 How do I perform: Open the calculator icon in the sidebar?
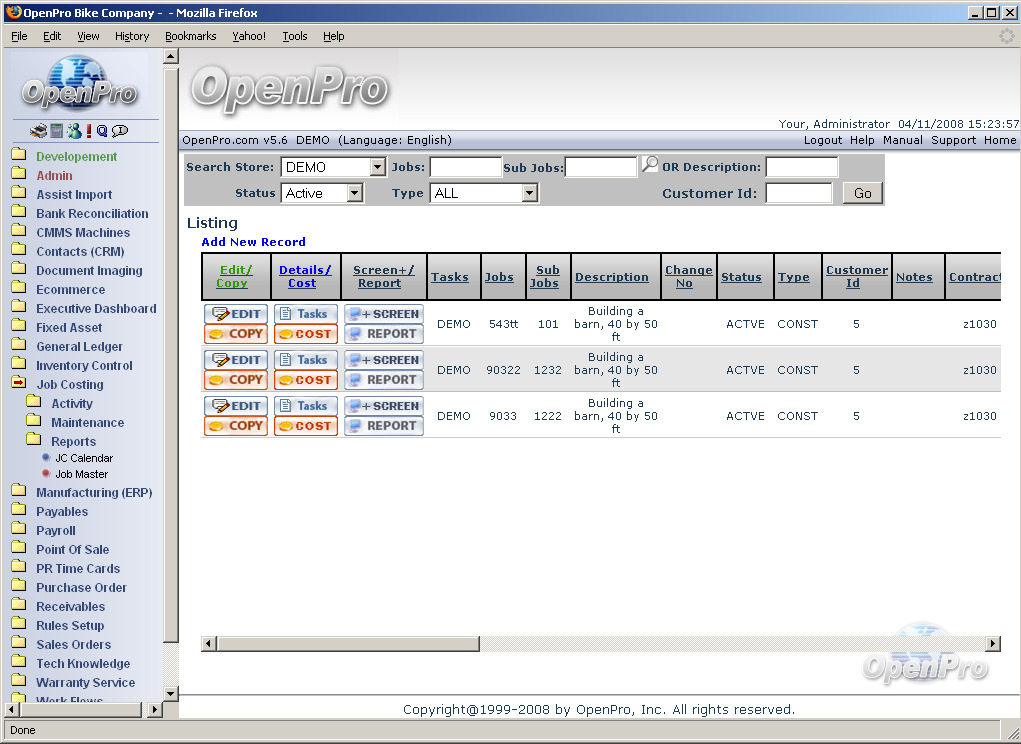56,131
